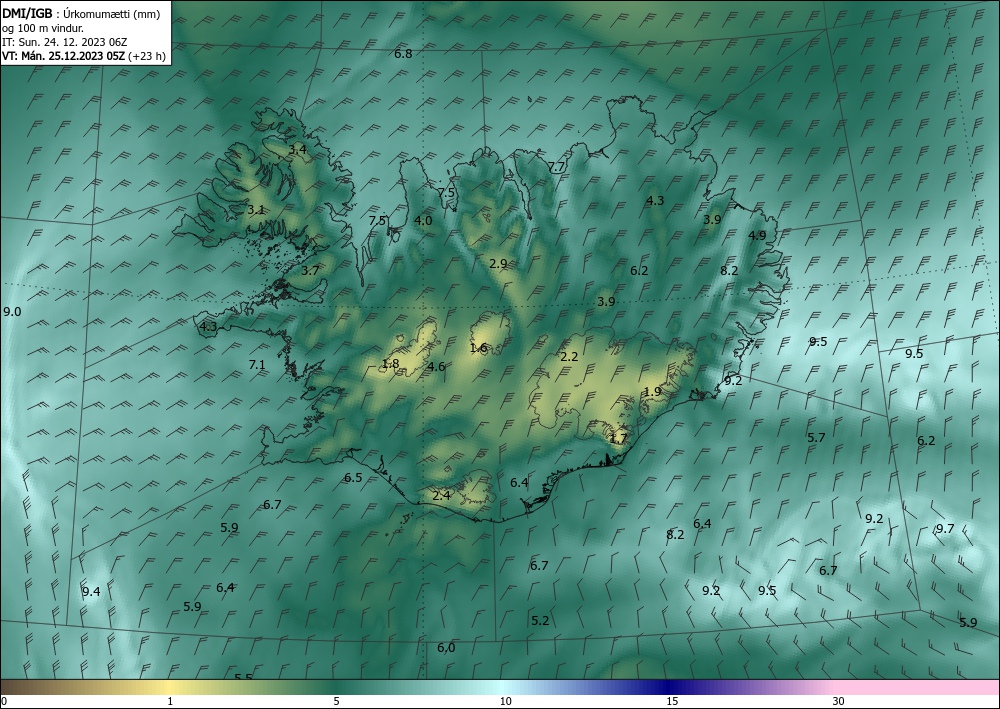The image size is (1000, 709).
Task: Click the 5.7 value east of Iceland
Action: (816, 437)
